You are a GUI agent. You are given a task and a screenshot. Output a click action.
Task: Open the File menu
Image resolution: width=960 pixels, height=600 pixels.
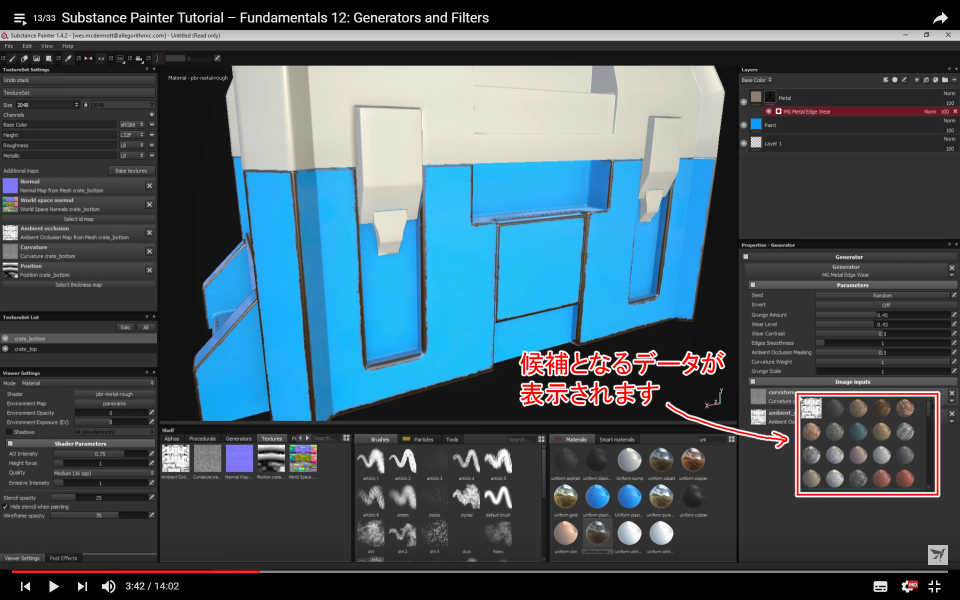(9, 46)
